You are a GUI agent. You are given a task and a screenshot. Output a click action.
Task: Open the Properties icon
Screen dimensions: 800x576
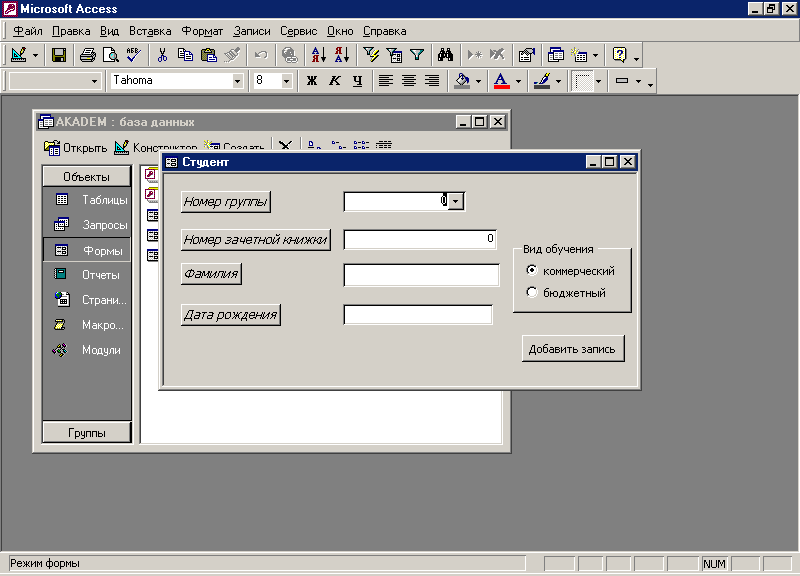(x=527, y=55)
